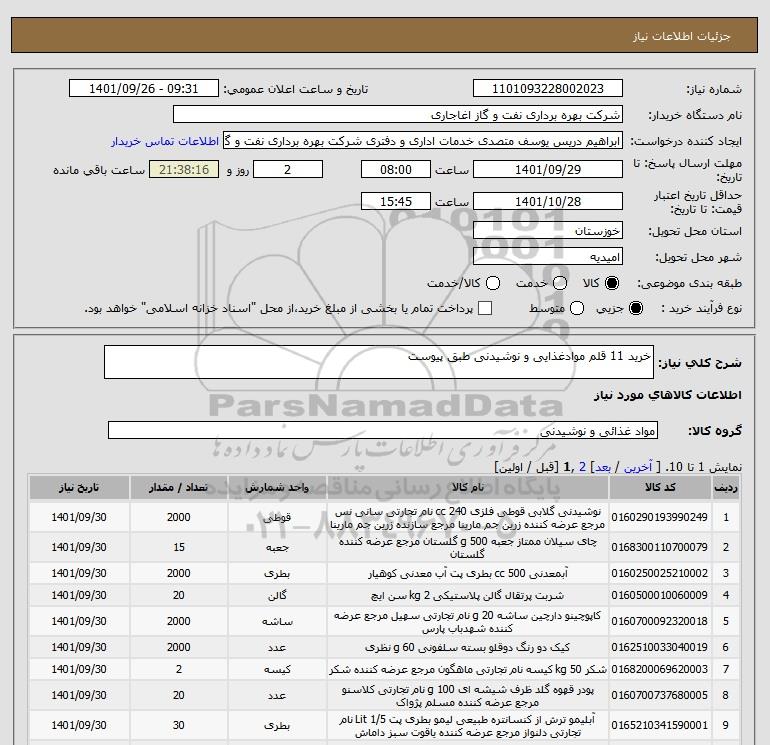Click the request creator field

[423, 140]
